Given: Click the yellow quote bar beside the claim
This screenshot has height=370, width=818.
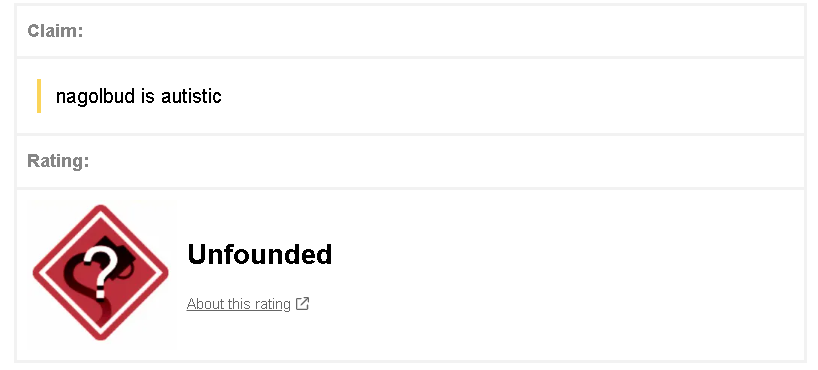Looking at the screenshot, I should (x=39, y=96).
